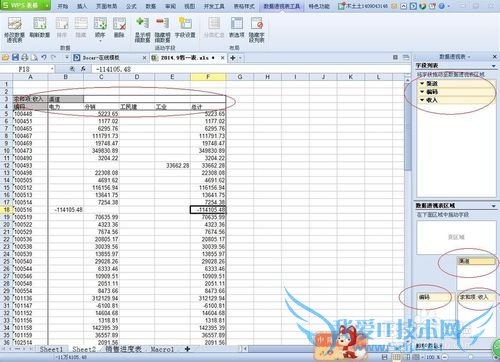Close the Docer online template tab
500x362 pixels.
tap(144, 58)
